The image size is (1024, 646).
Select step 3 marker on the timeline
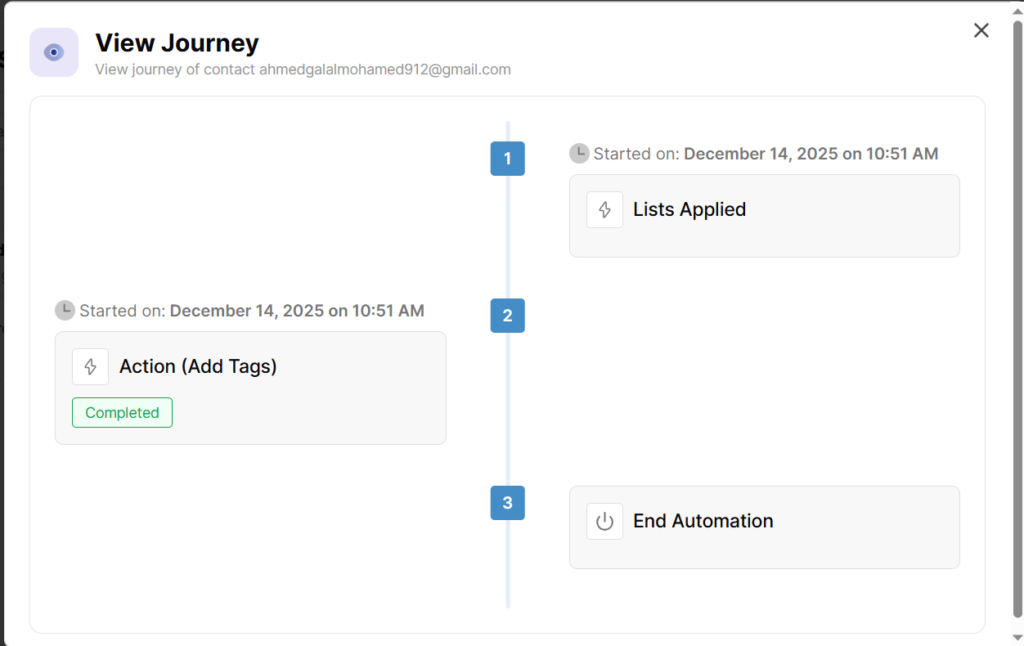(507, 502)
